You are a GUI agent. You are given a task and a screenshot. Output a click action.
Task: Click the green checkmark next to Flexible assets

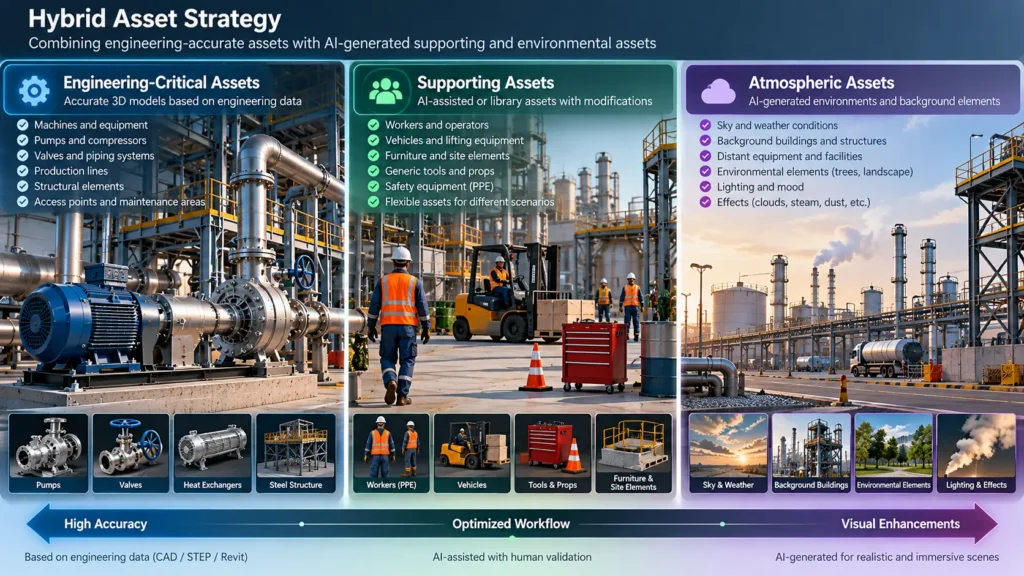tap(374, 202)
